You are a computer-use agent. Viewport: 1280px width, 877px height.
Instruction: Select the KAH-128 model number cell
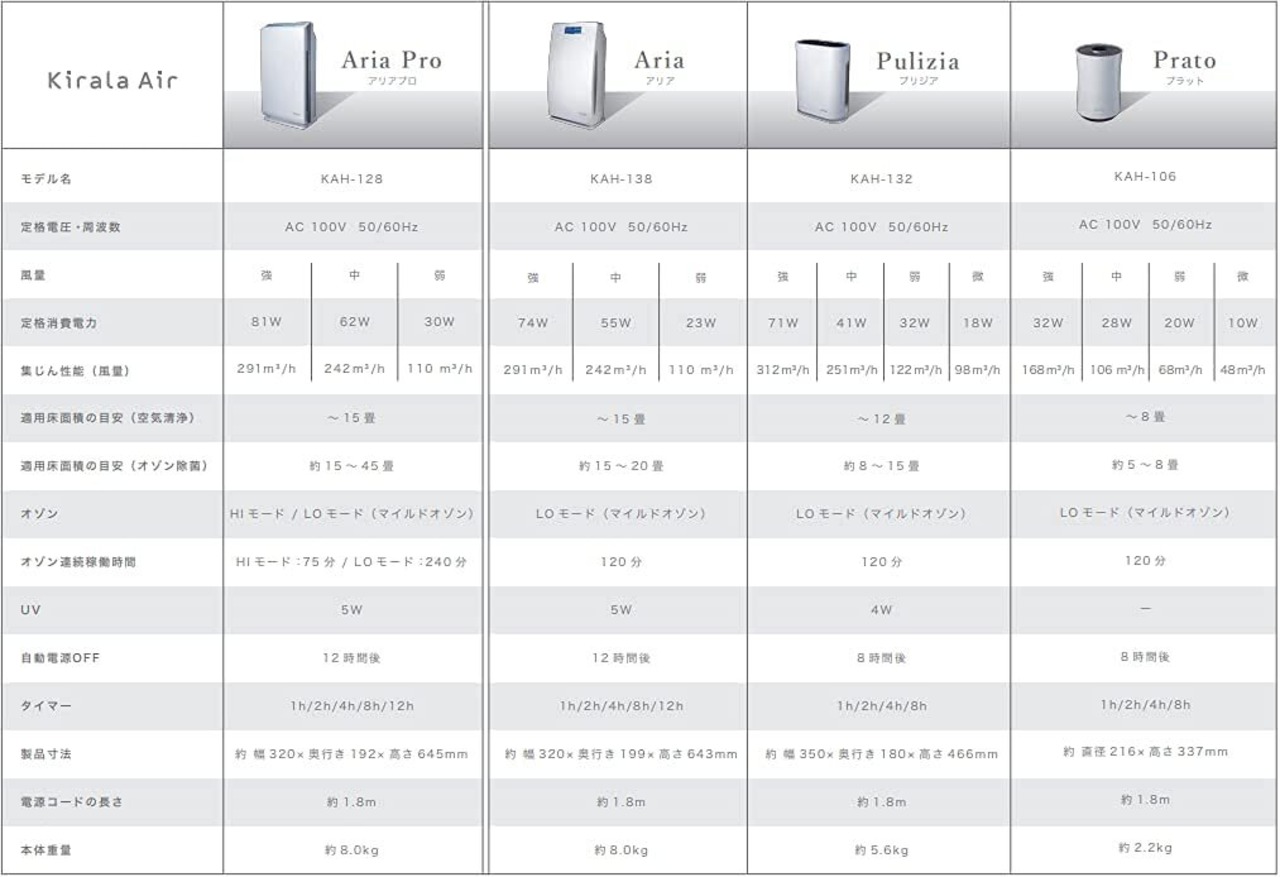[351, 179]
